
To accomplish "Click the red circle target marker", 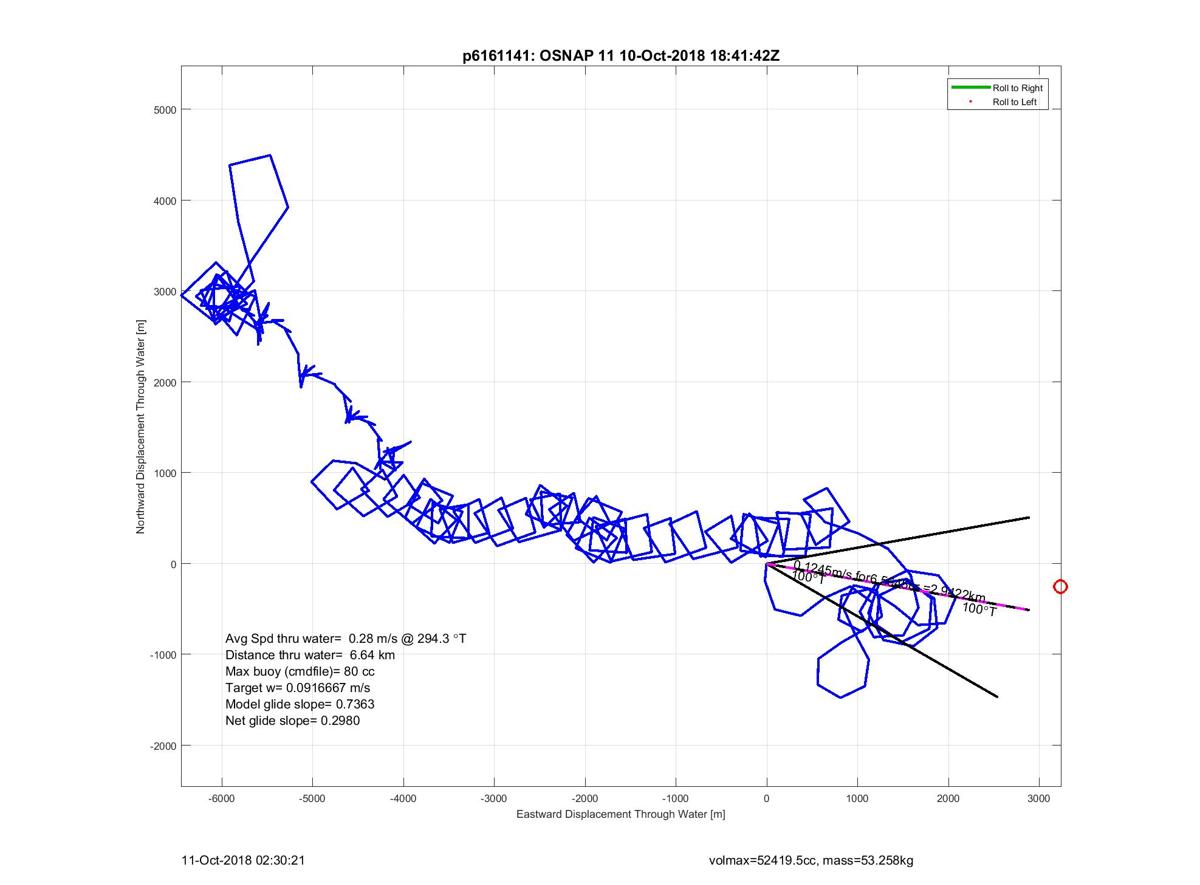I will (x=1061, y=587).
